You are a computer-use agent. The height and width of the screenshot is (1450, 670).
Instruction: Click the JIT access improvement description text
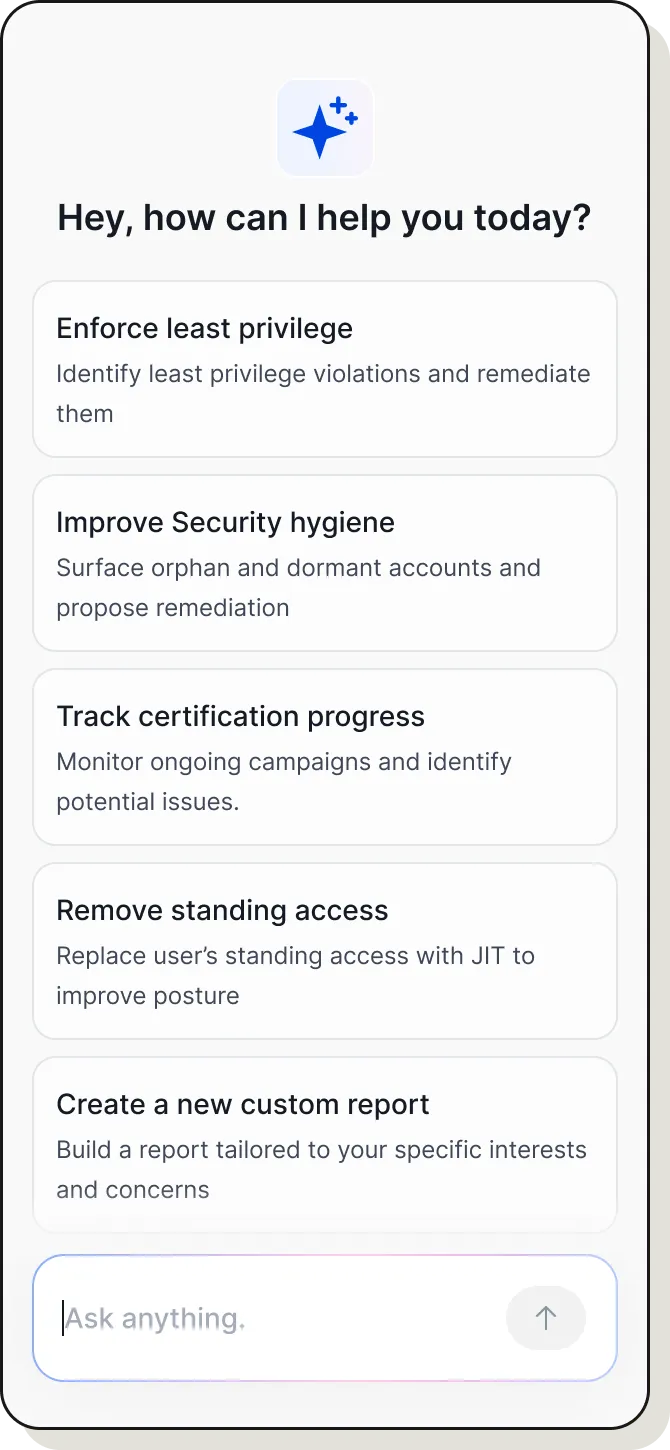(x=296, y=975)
